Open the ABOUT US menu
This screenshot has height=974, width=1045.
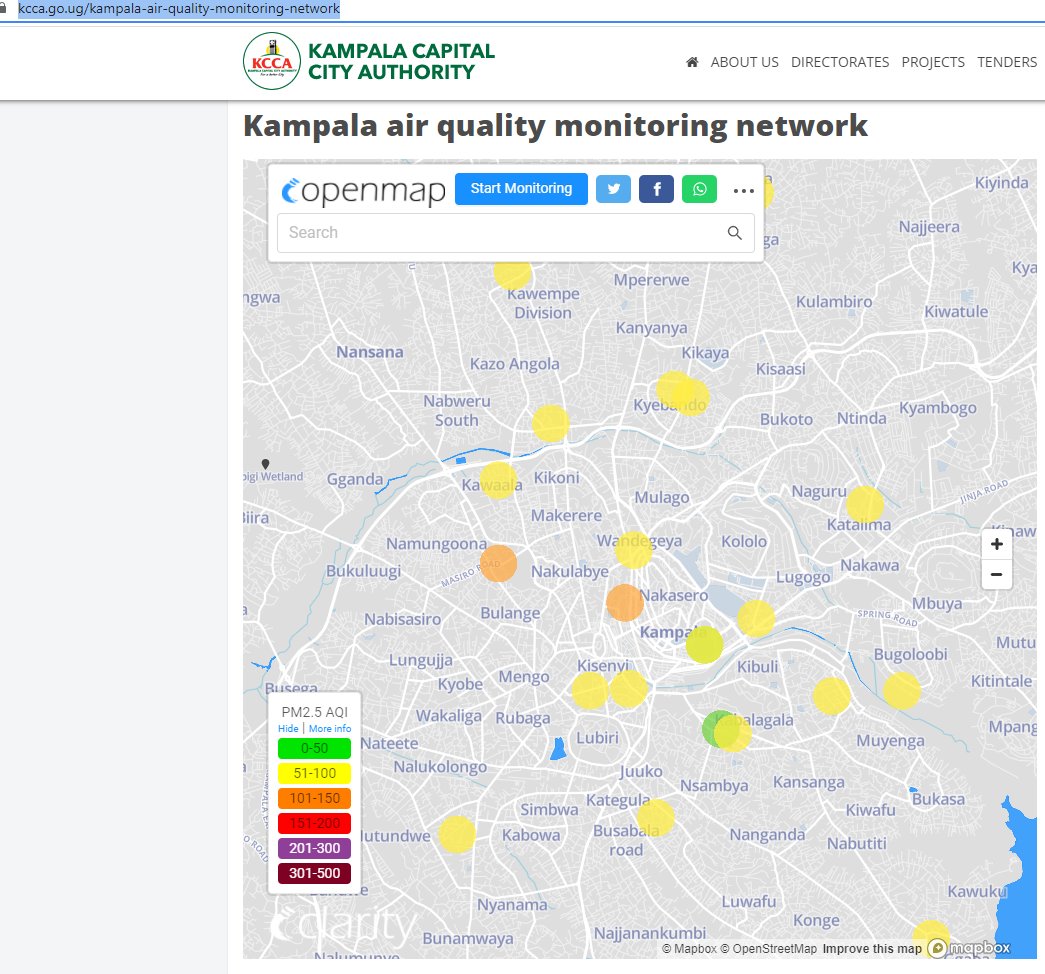click(x=744, y=62)
